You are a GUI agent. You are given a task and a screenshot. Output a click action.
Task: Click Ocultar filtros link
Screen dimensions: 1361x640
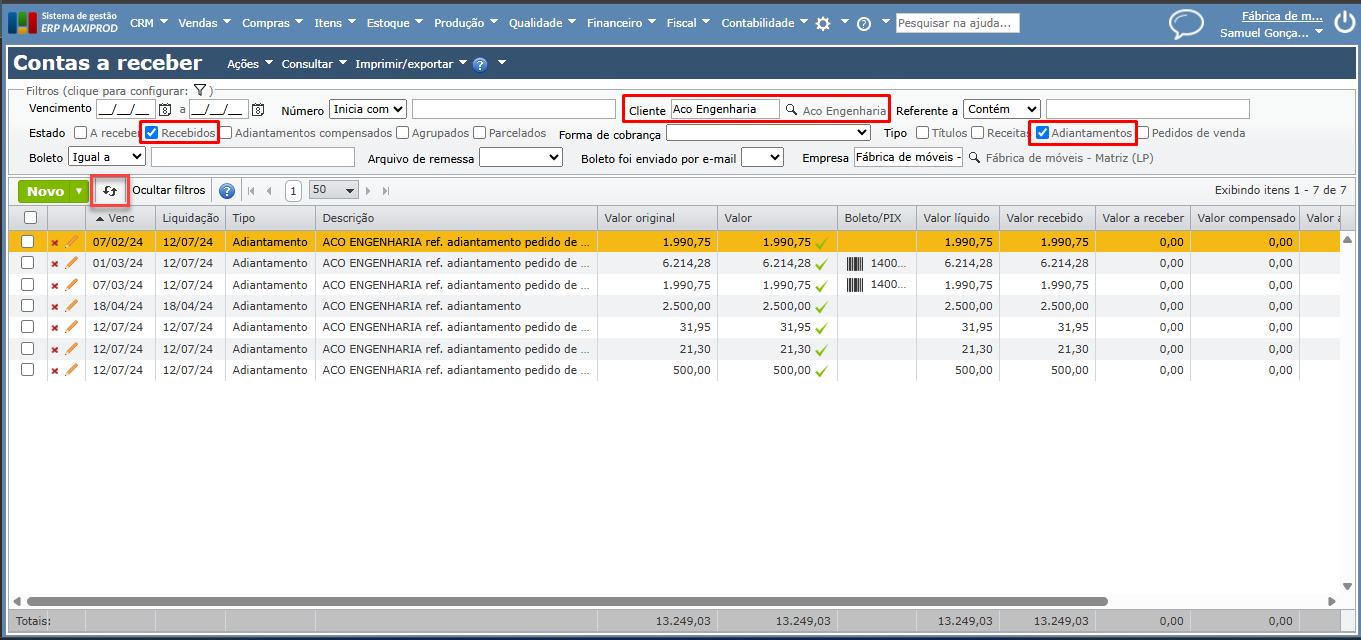tap(169, 190)
